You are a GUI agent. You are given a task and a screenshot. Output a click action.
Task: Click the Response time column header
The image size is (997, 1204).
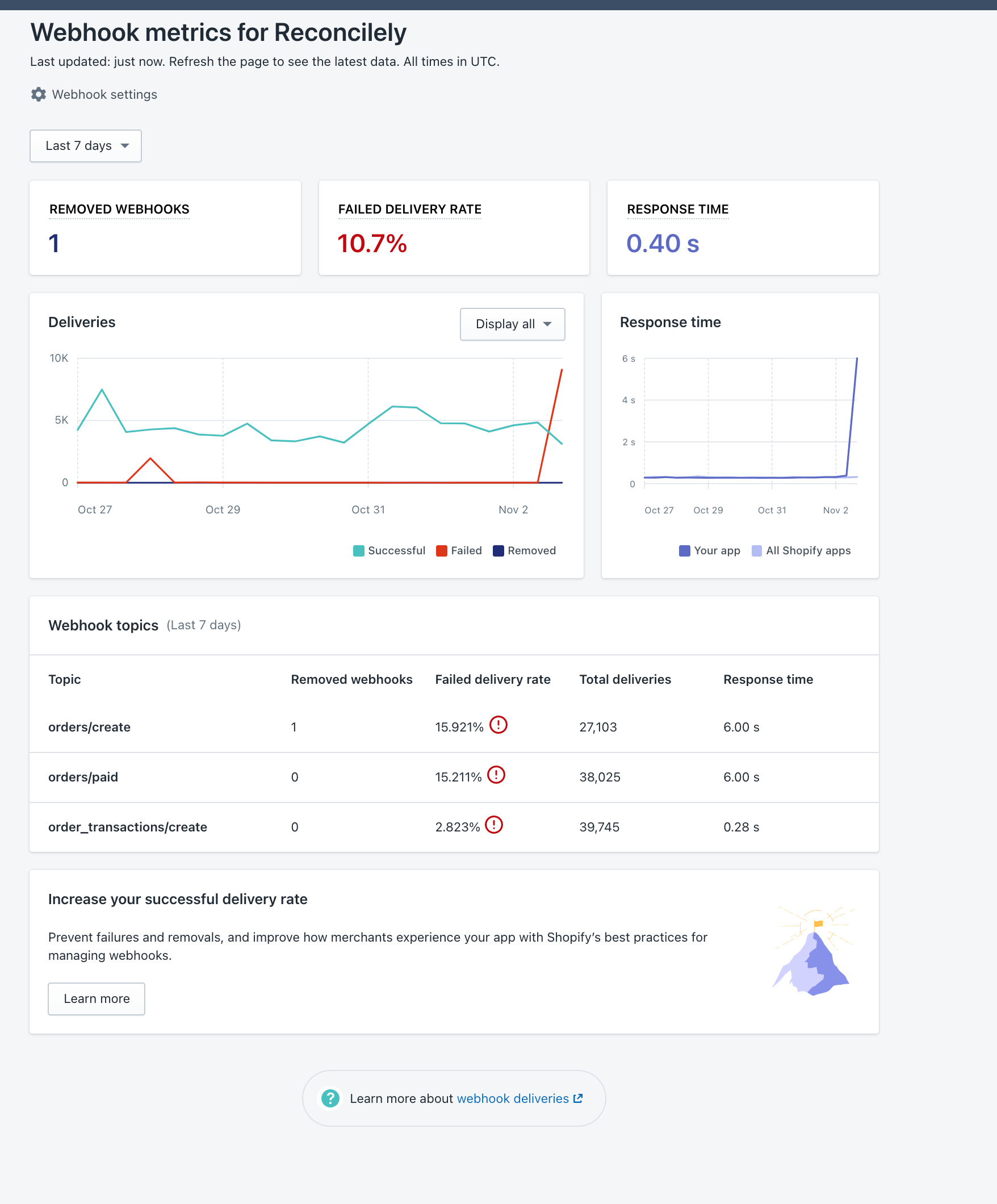coord(768,679)
